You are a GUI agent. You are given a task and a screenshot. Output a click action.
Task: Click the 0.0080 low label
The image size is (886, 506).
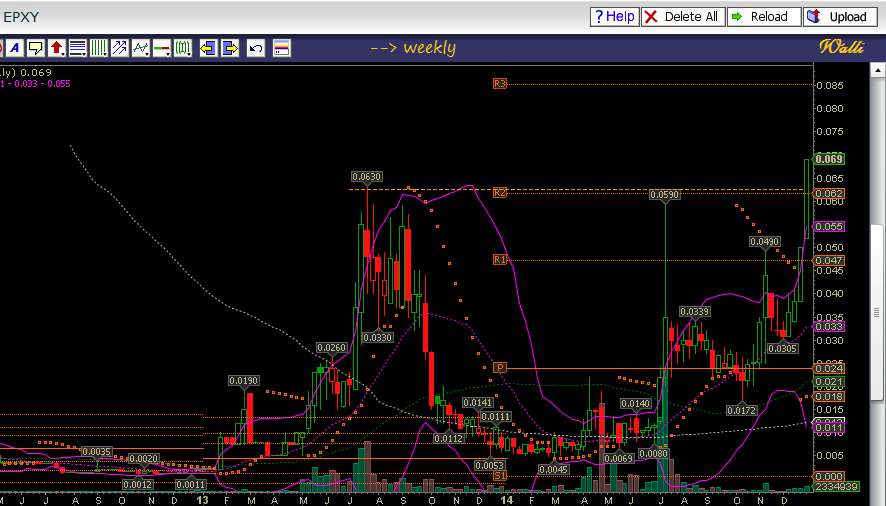click(654, 453)
